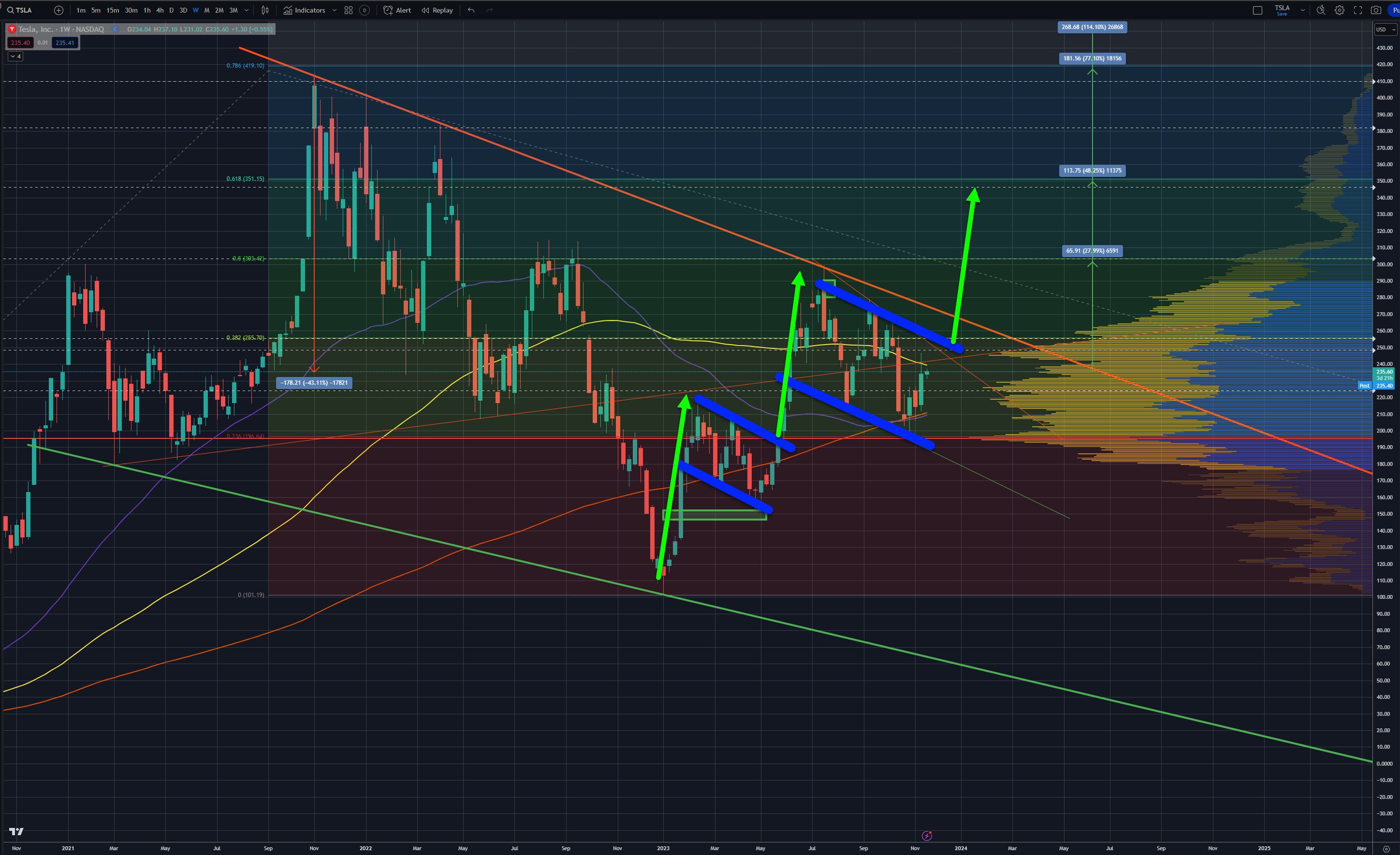Toggle the circled D button in toolbar
The width and height of the screenshot is (1400, 855).
365,10
